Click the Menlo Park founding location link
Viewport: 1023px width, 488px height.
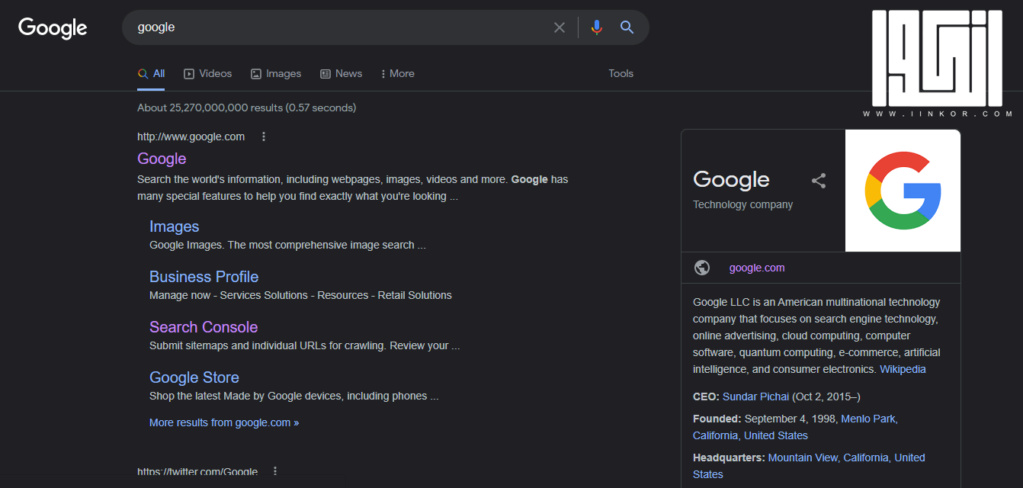[x=795, y=427]
